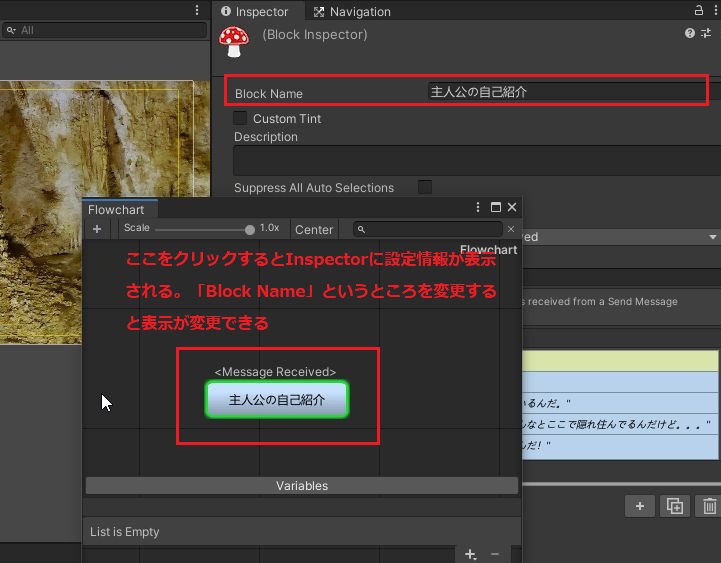Click the <Message Received> label
The width and height of the screenshot is (721, 563).
click(275, 372)
